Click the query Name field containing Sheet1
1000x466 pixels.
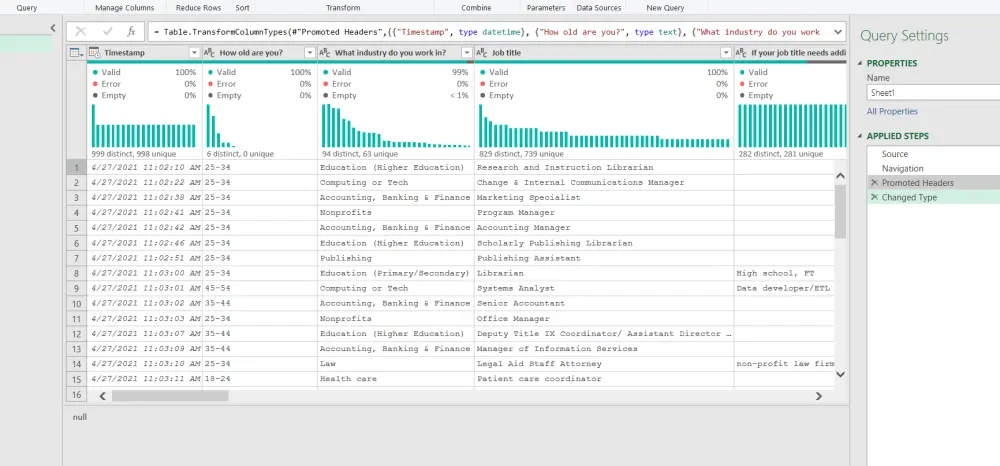pyautogui.click(x=933, y=92)
